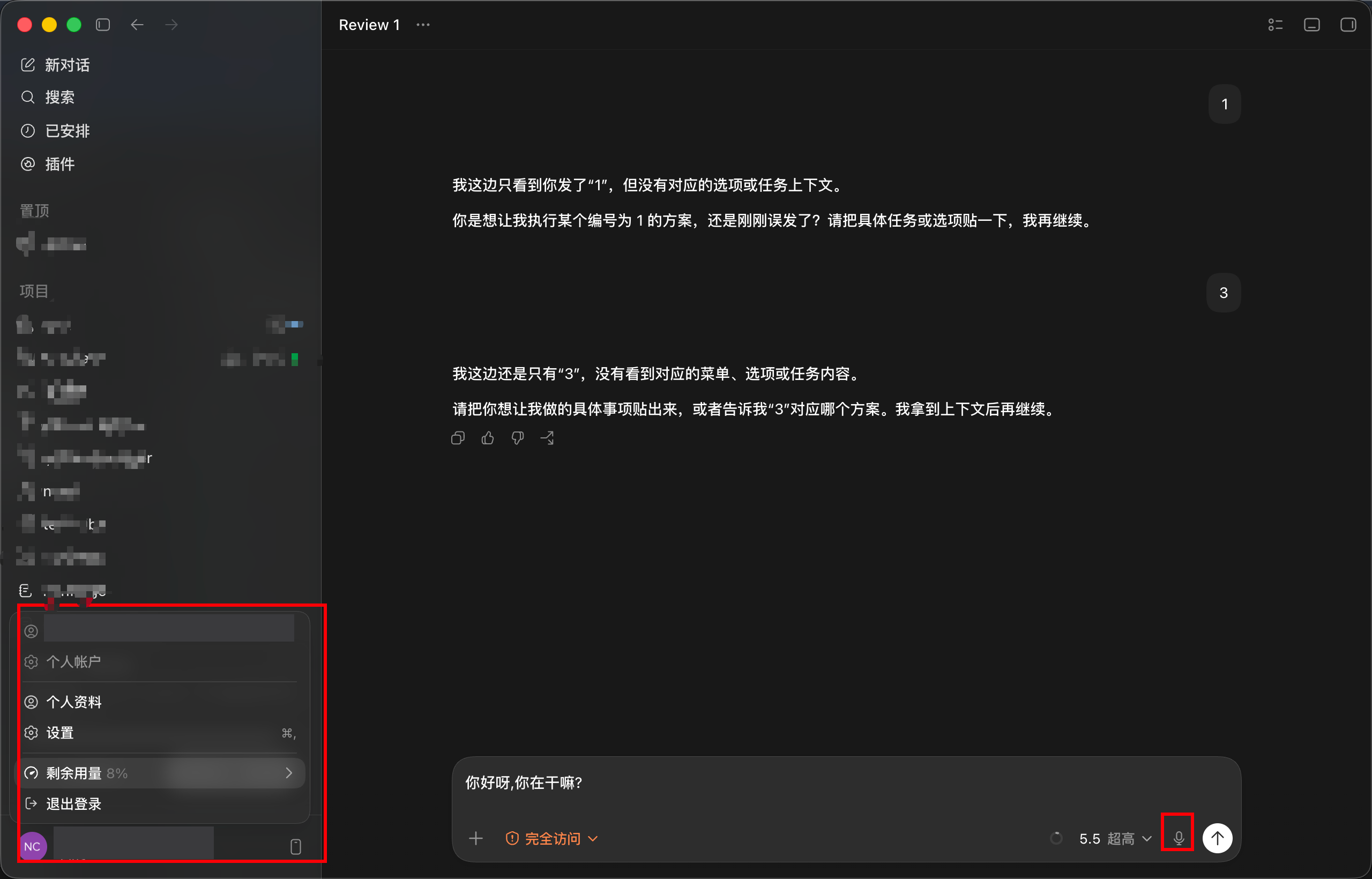The image size is (1372, 879).
Task: Open the 5.5 超高 model selector
Action: click(x=1115, y=838)
